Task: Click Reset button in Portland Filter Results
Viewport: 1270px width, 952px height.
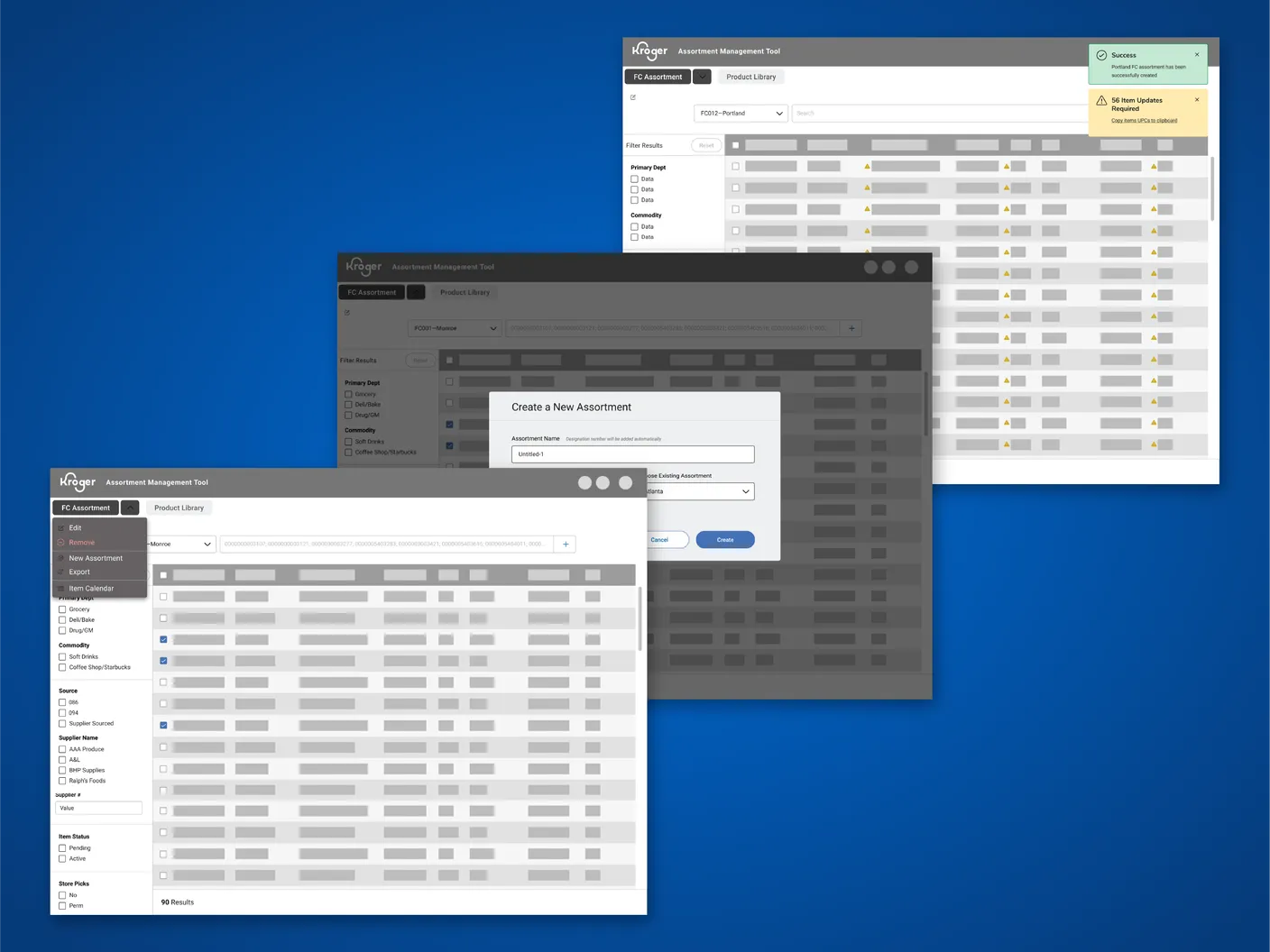Action: (706, 145)
